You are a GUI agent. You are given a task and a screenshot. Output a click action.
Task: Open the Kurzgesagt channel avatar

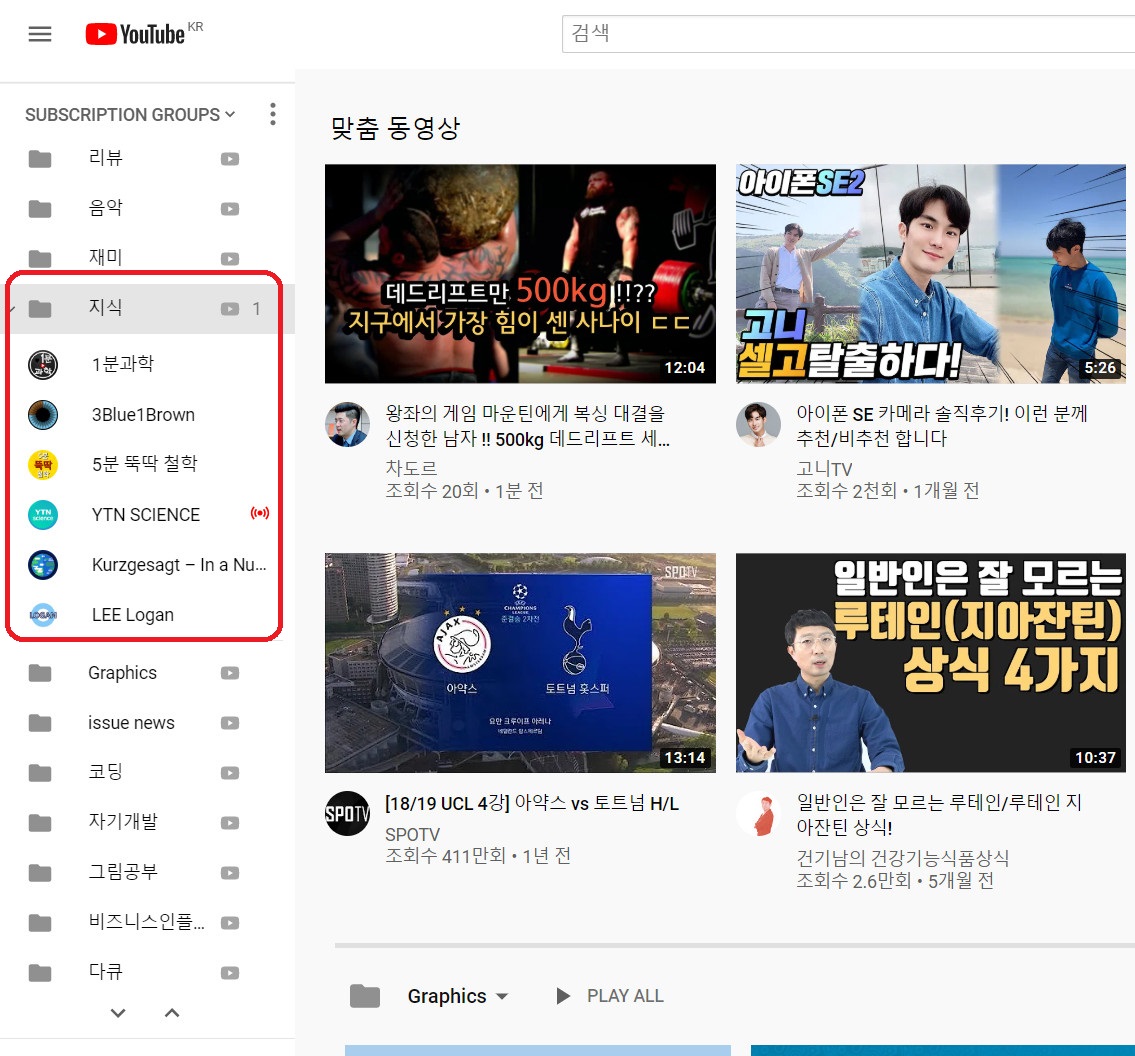43,565
